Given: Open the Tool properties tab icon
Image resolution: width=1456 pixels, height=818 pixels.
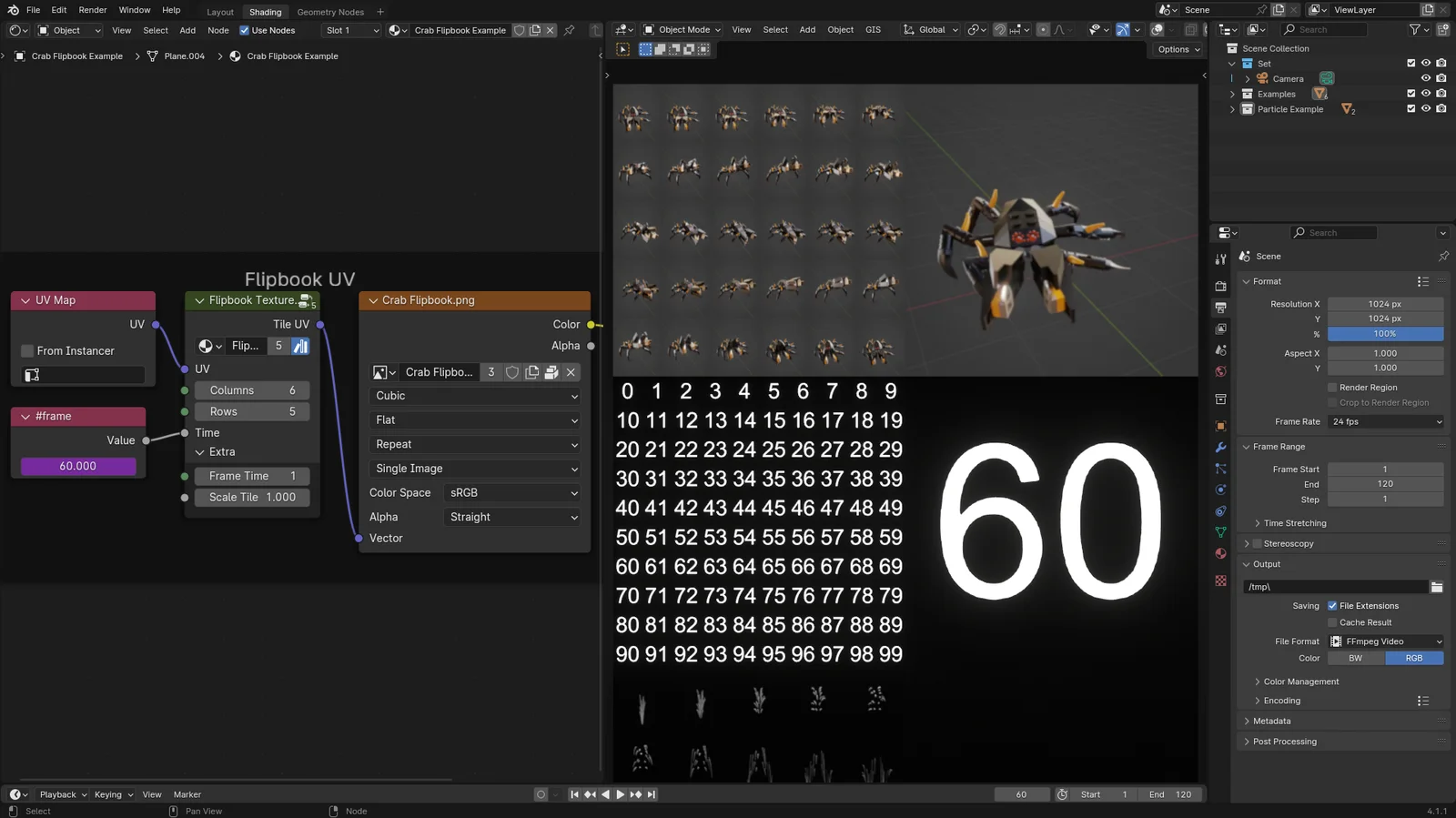Looking at the screenshot, I should tap(1220, 260).
